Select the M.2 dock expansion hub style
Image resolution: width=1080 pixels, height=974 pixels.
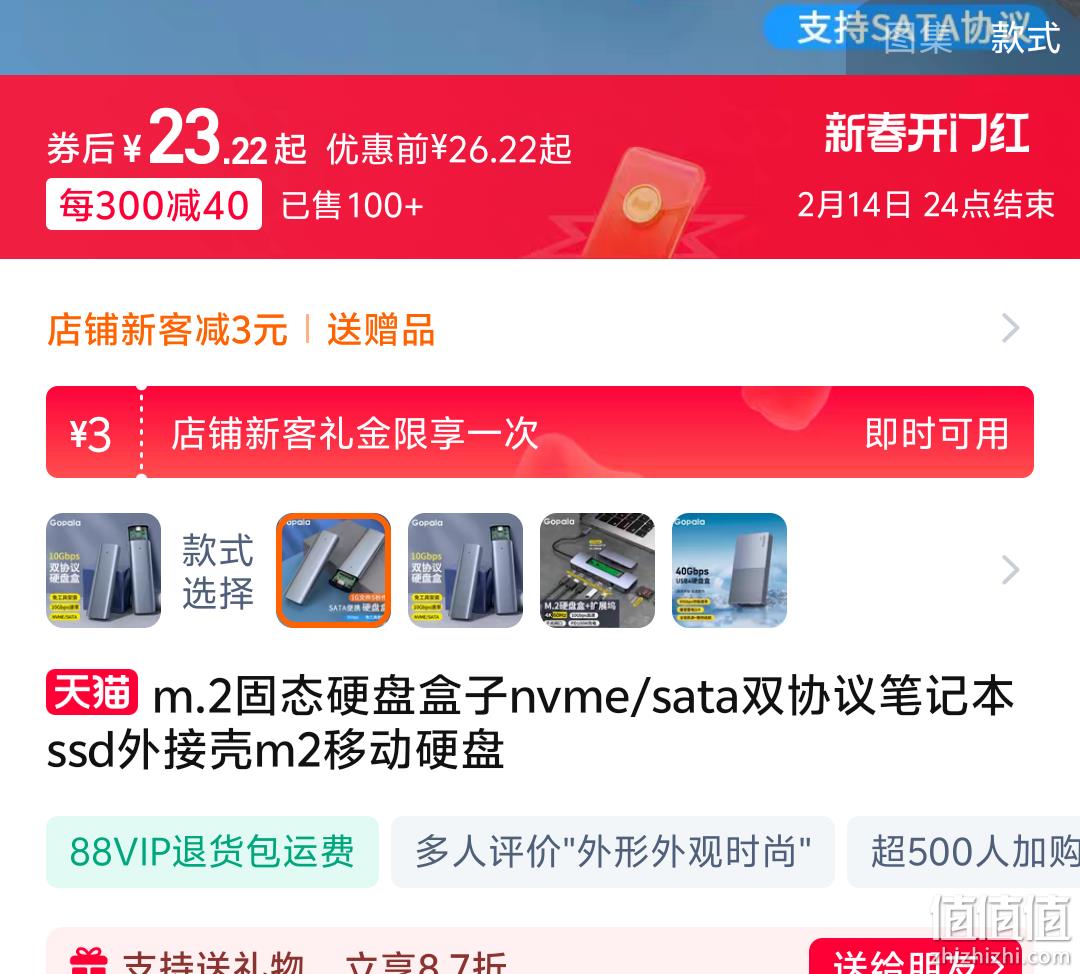click(x=597, y=570)
